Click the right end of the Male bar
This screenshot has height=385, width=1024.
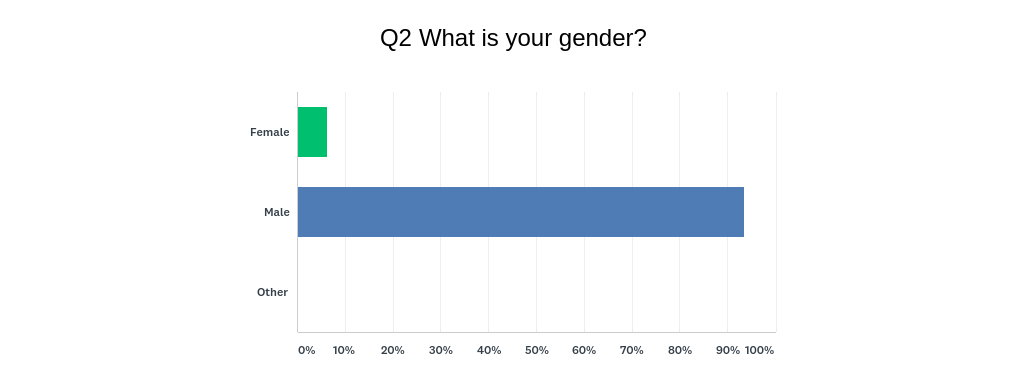[741, 212]
